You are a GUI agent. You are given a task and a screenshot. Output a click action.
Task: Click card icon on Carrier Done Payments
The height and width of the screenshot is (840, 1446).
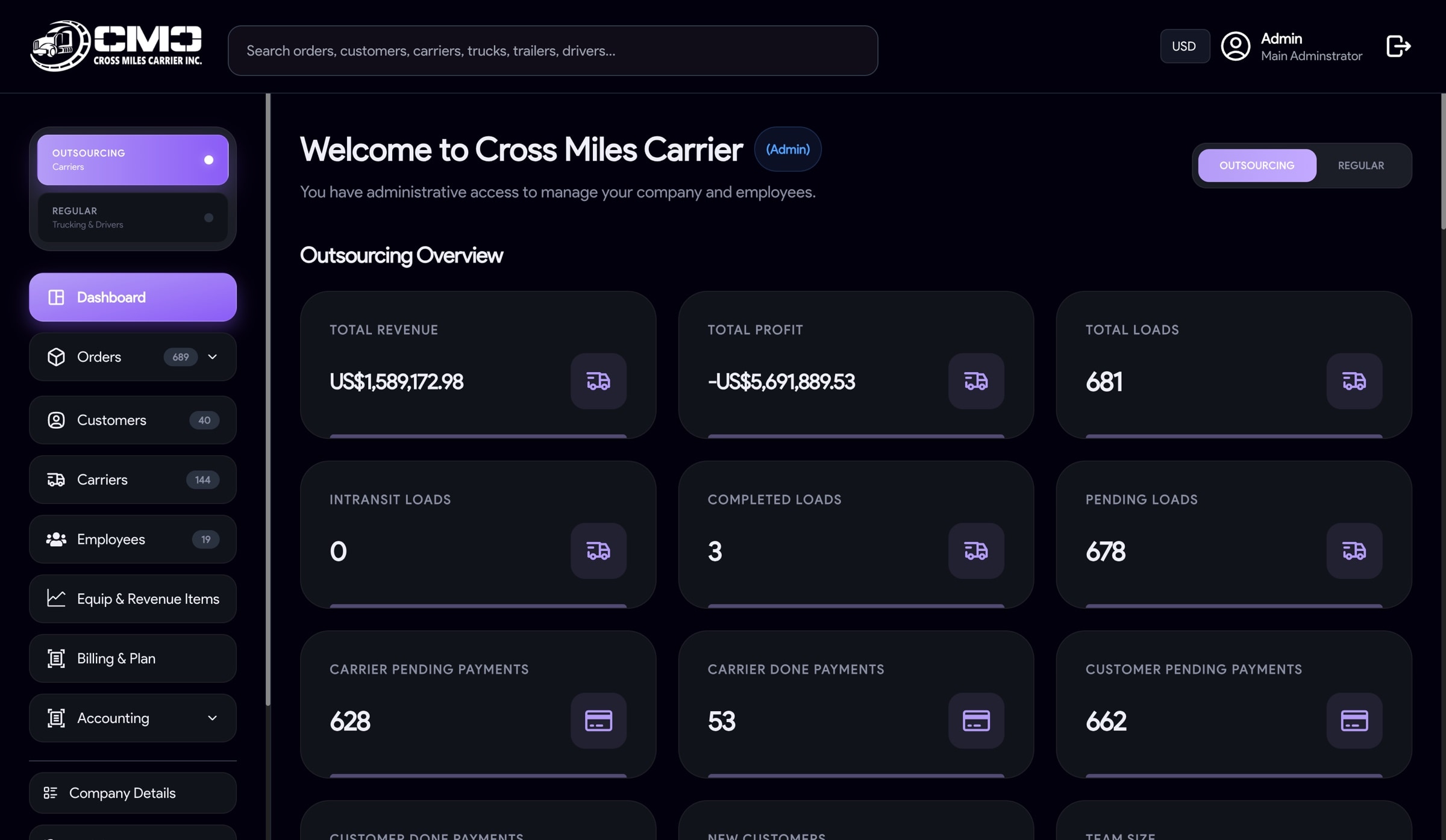click(x=976, y=721)
